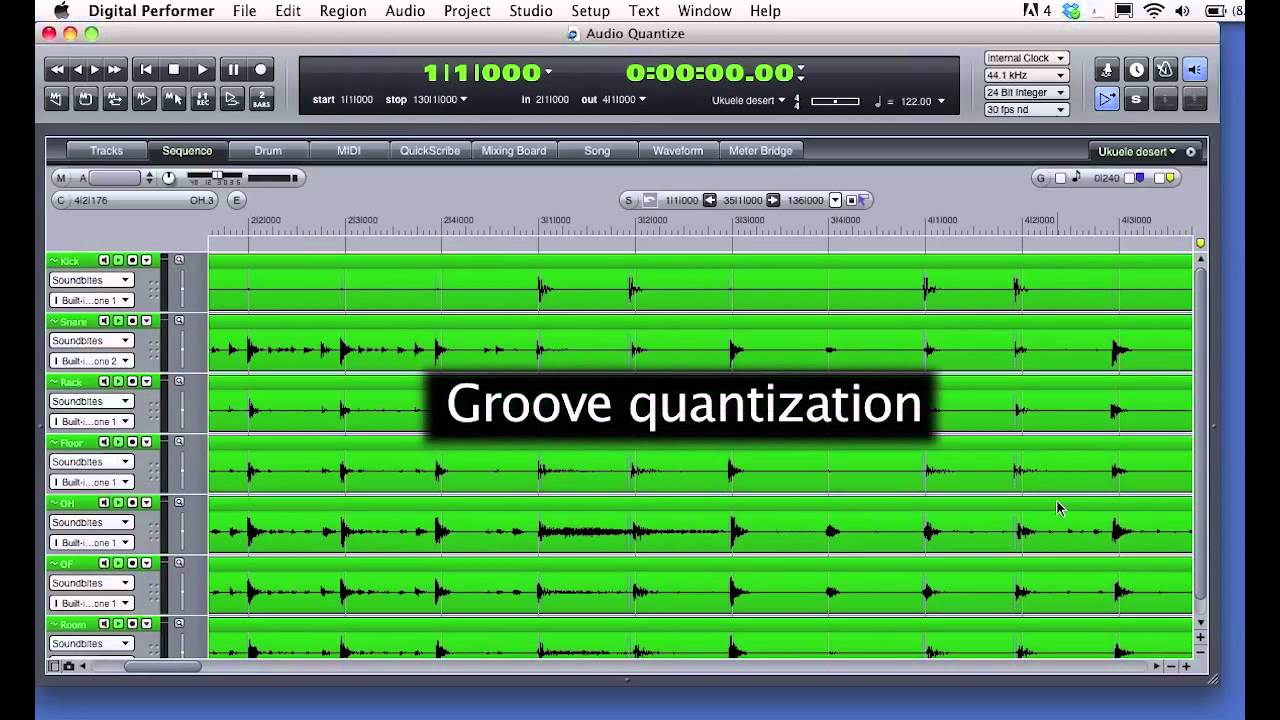Click the Record transport button

[x=261, y=69]
